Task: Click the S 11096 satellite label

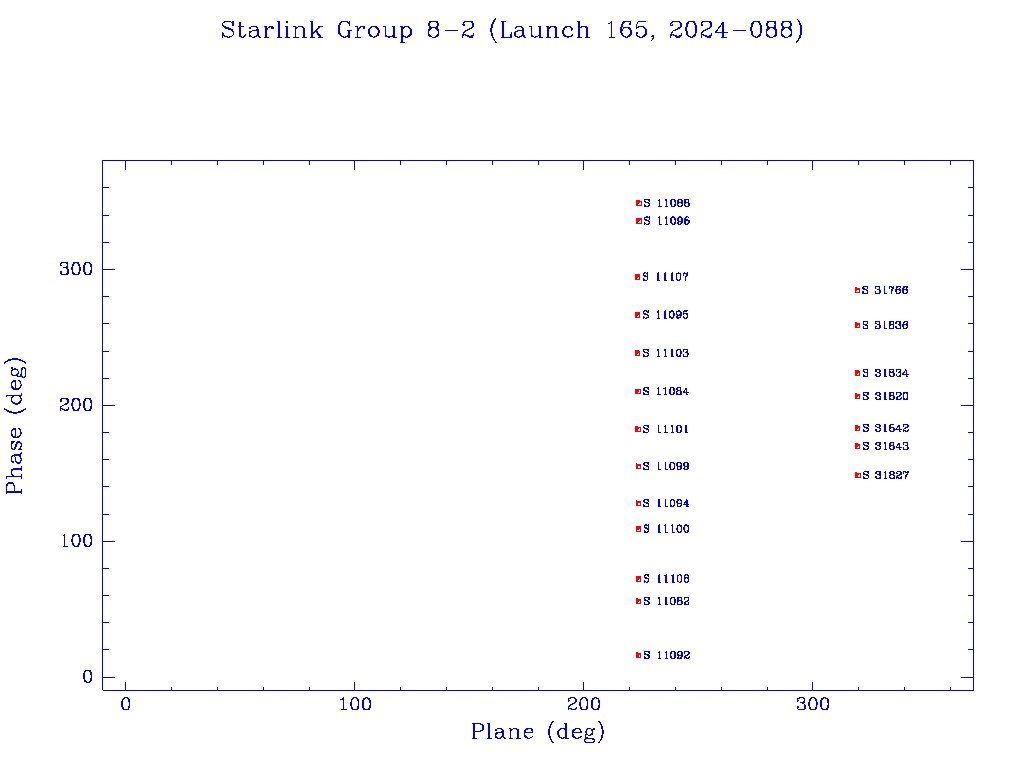Action: (667, 221)
